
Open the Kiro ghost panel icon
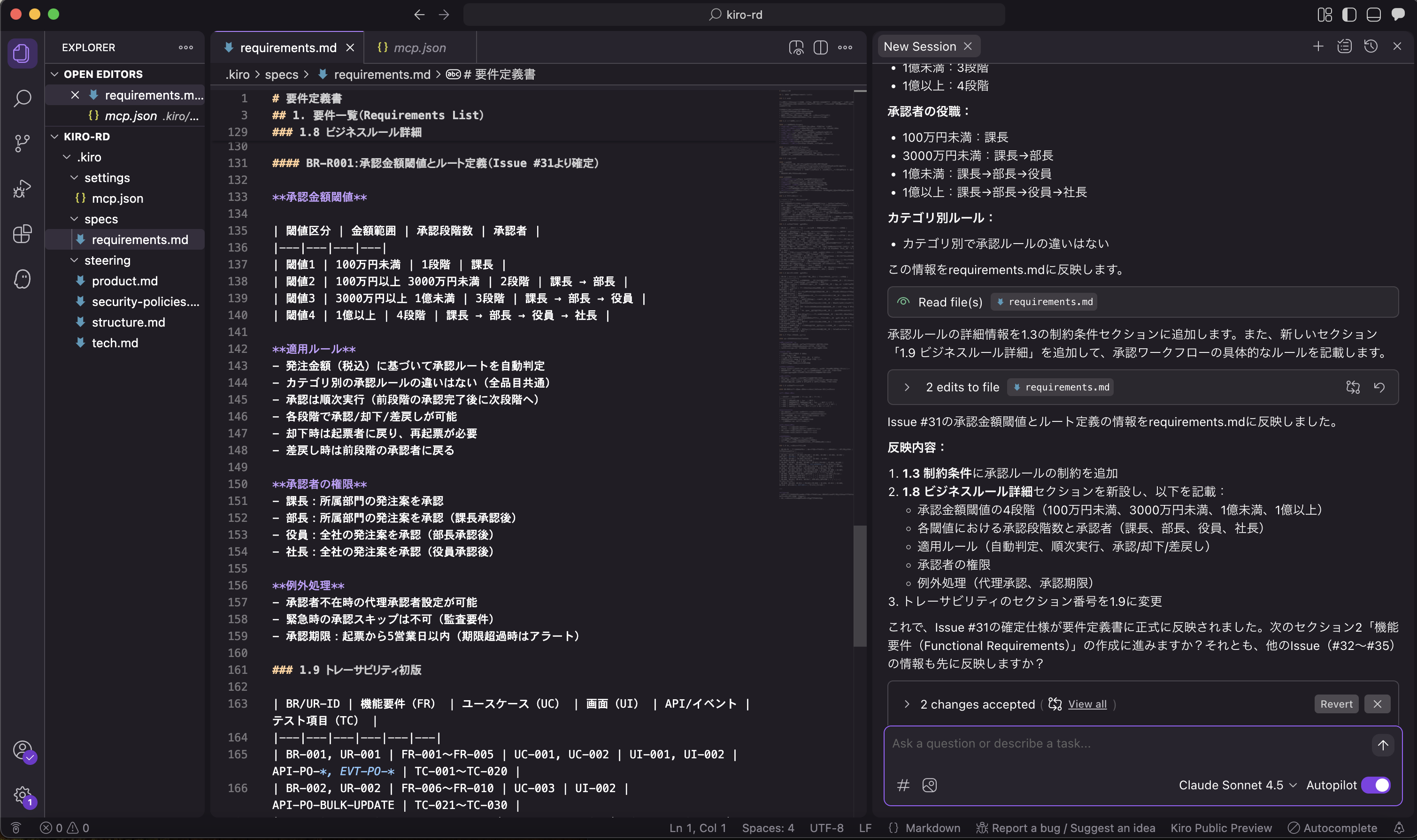point(22,279)
